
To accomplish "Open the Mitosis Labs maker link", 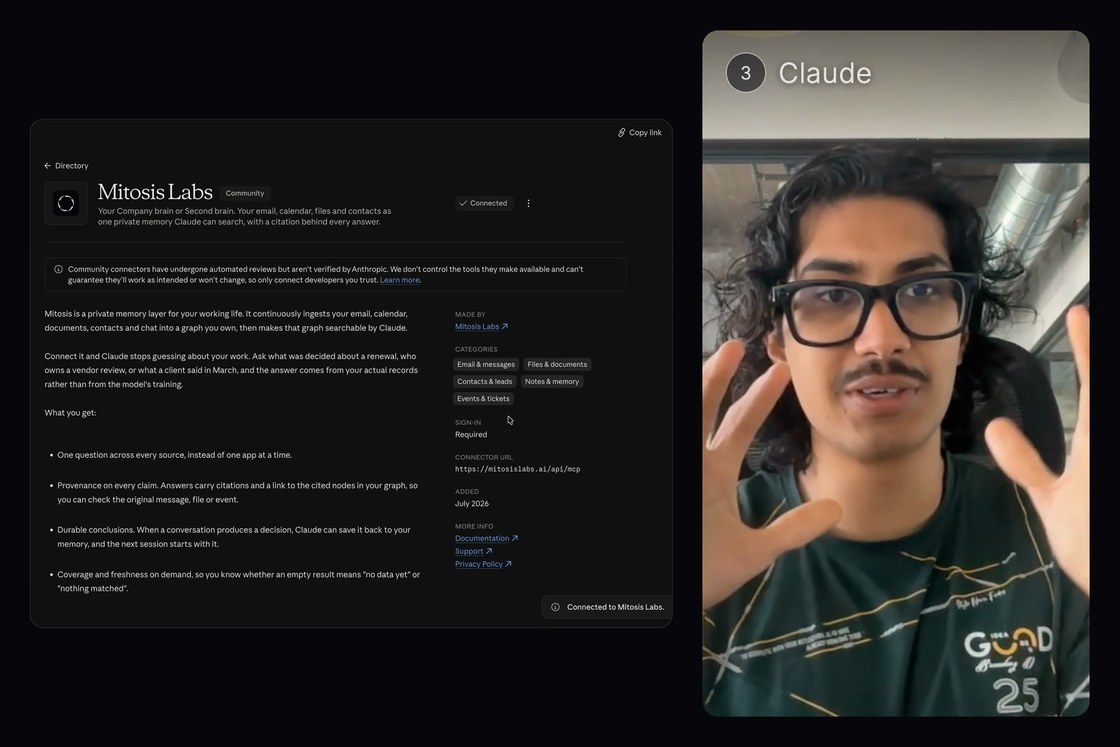I will click(x=481, y=326).
